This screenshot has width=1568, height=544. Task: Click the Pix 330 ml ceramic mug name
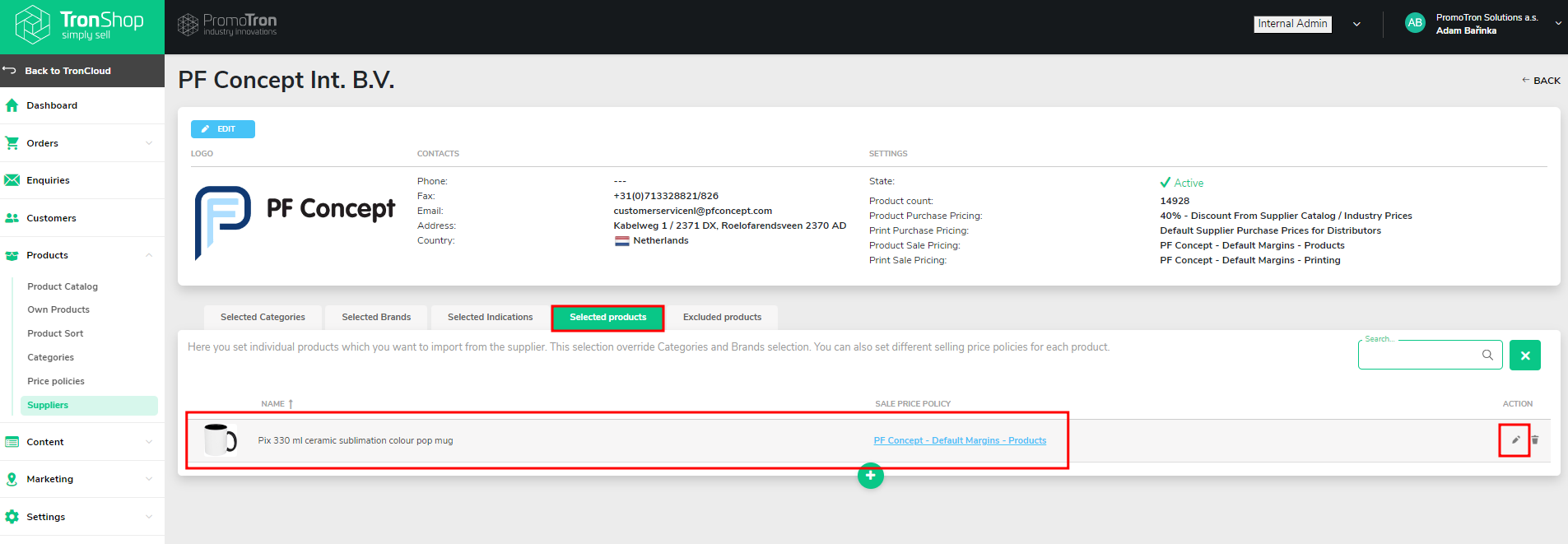(356, 441)
